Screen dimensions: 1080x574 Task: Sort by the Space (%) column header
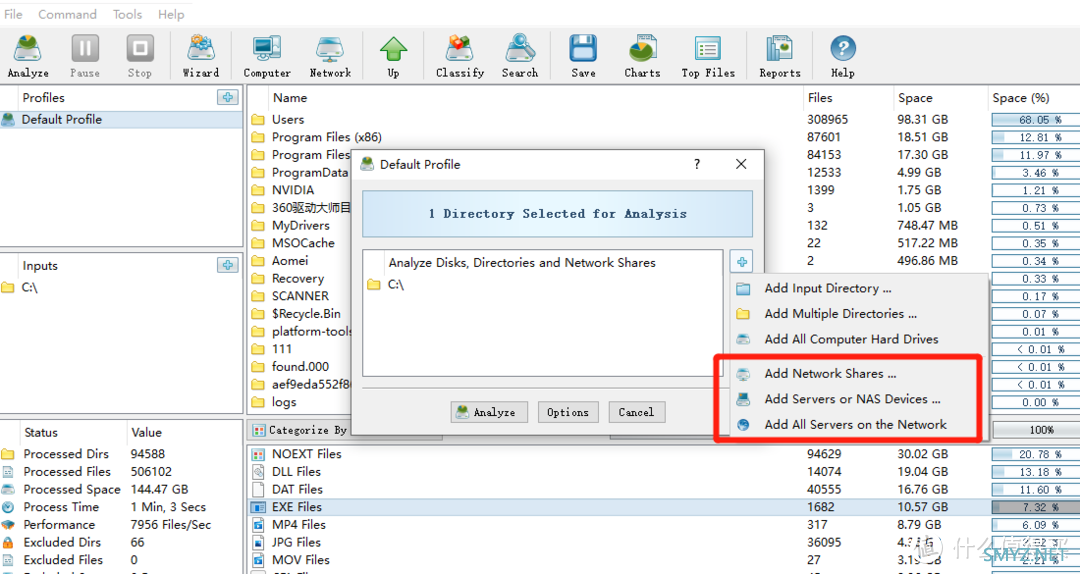tap(1033, 98)
